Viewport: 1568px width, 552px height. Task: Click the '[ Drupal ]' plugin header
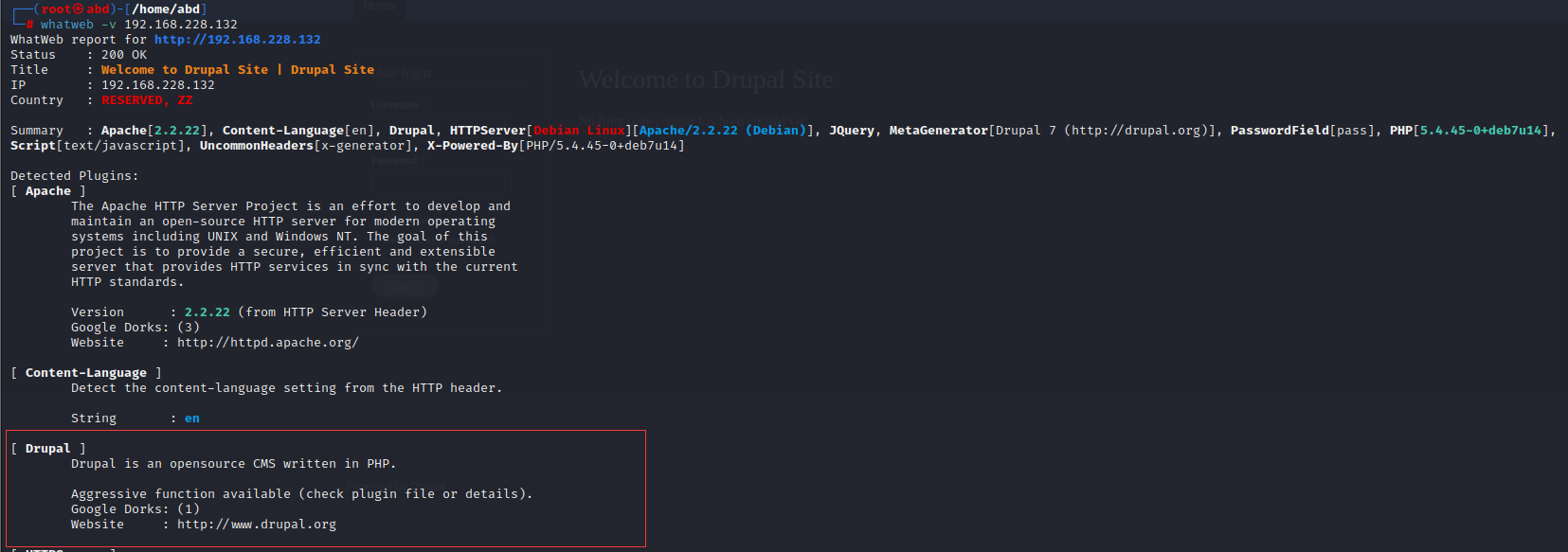[x=47, y=449]
